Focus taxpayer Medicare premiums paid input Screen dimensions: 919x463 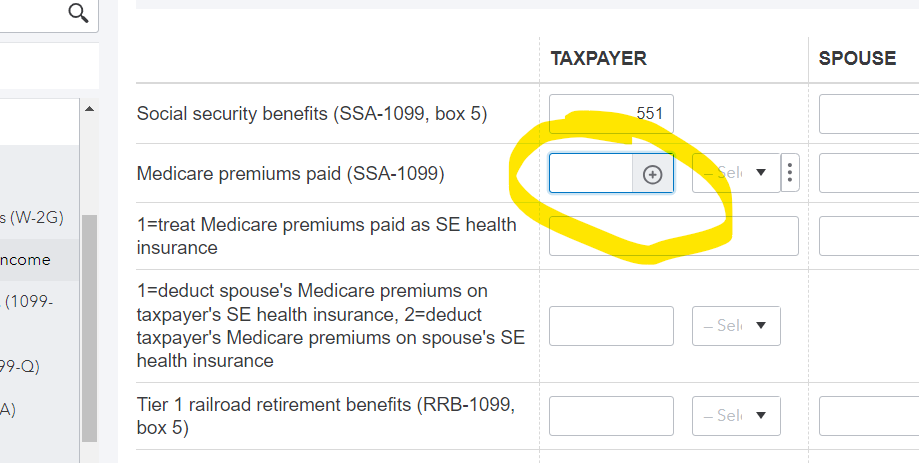pyautogui.click(x=591, y=174)
